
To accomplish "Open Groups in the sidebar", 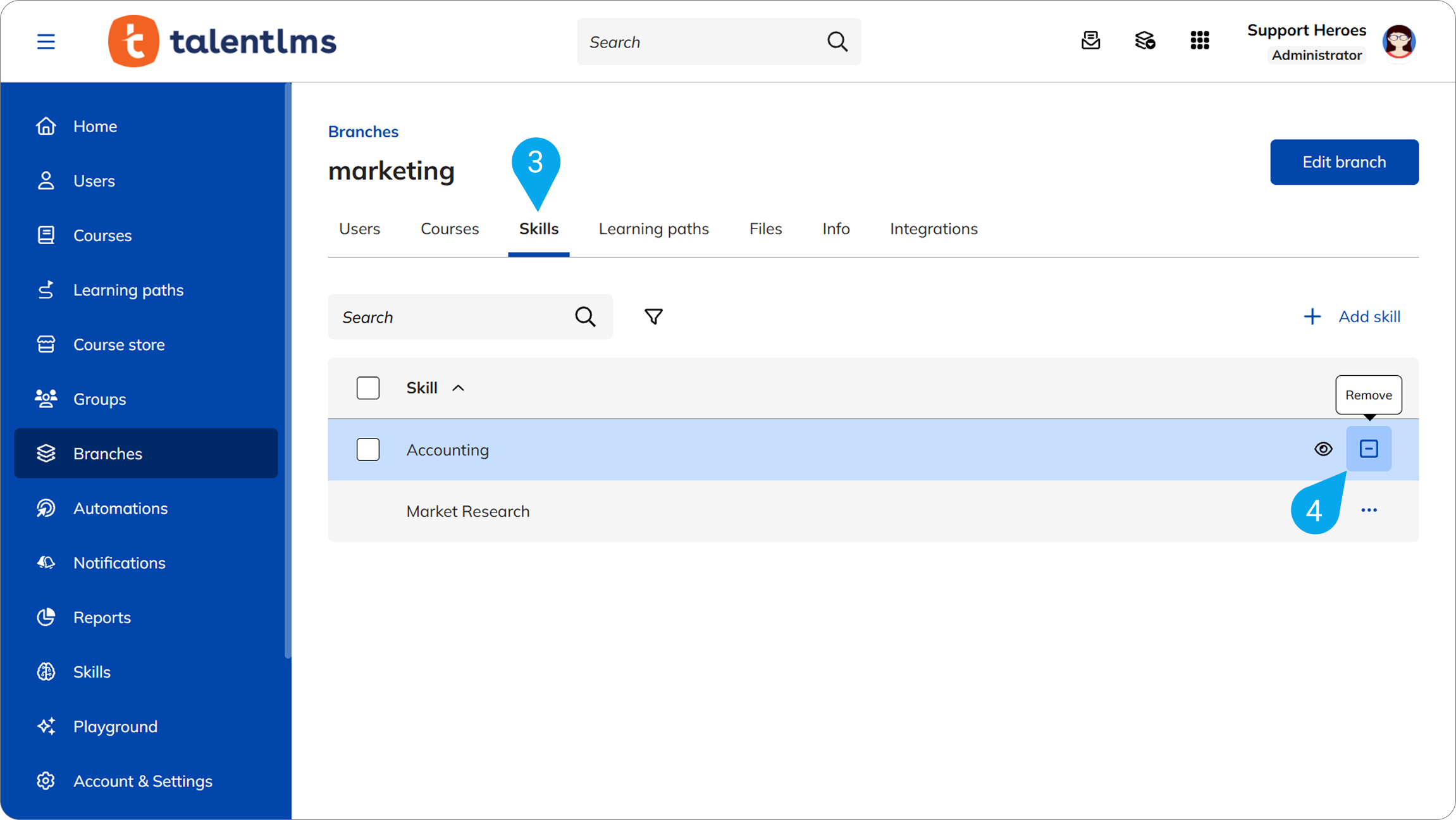I will (x=146, y=399).
